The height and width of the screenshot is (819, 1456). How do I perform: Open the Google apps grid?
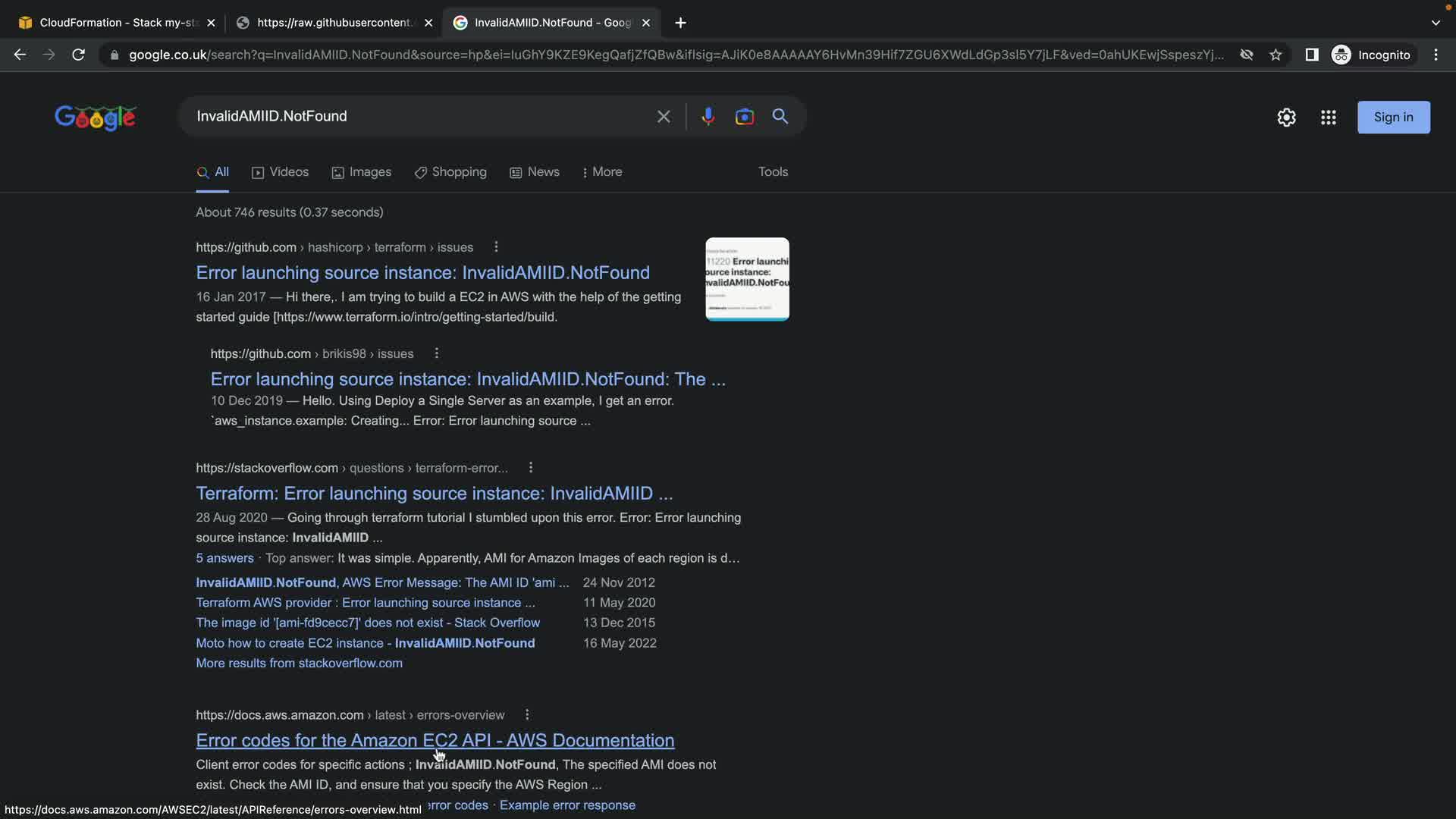point(1328,118)
